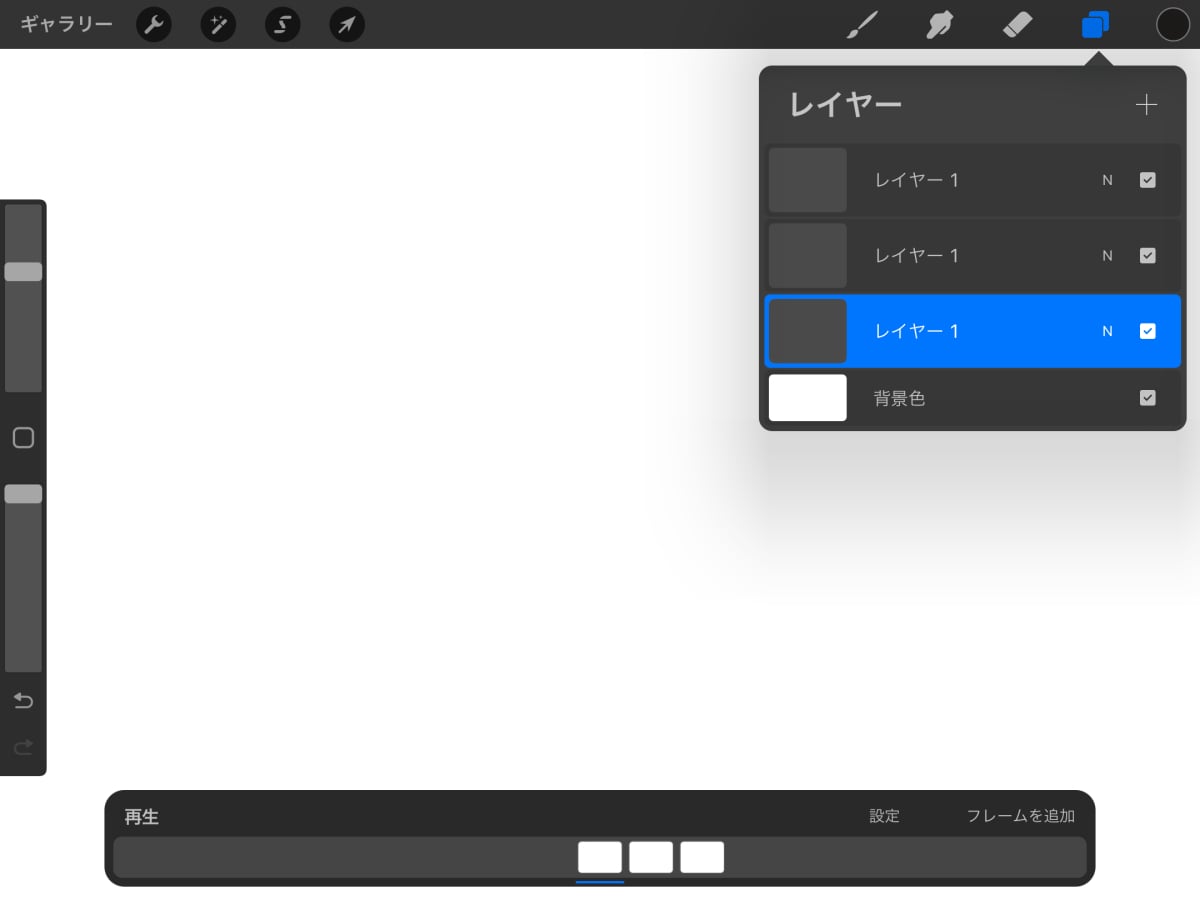Tap the thumbnail of highlighted blue layer
This screenshot has width=1200, height=900.
[807, 331]
